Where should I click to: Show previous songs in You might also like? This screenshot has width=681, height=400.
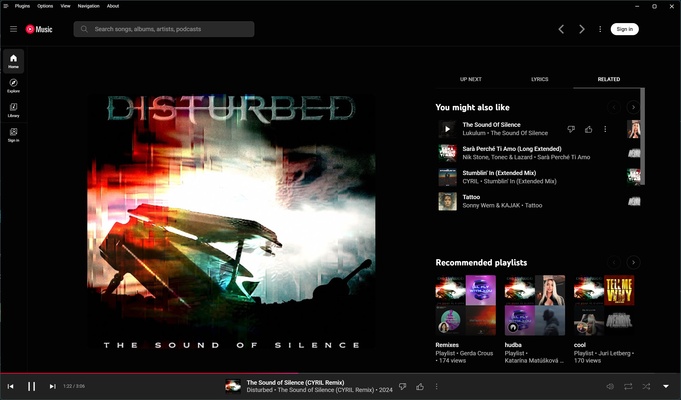(x=614, y=107)
